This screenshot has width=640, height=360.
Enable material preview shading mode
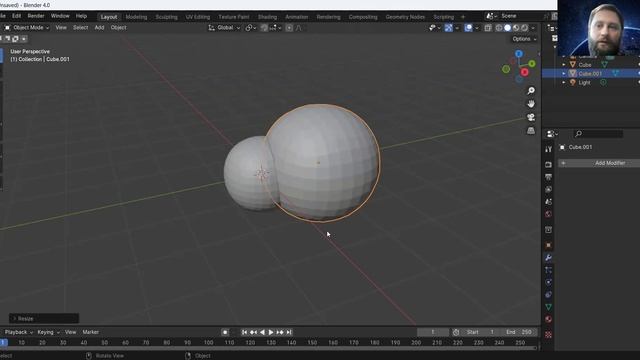(x=516, y=28)
